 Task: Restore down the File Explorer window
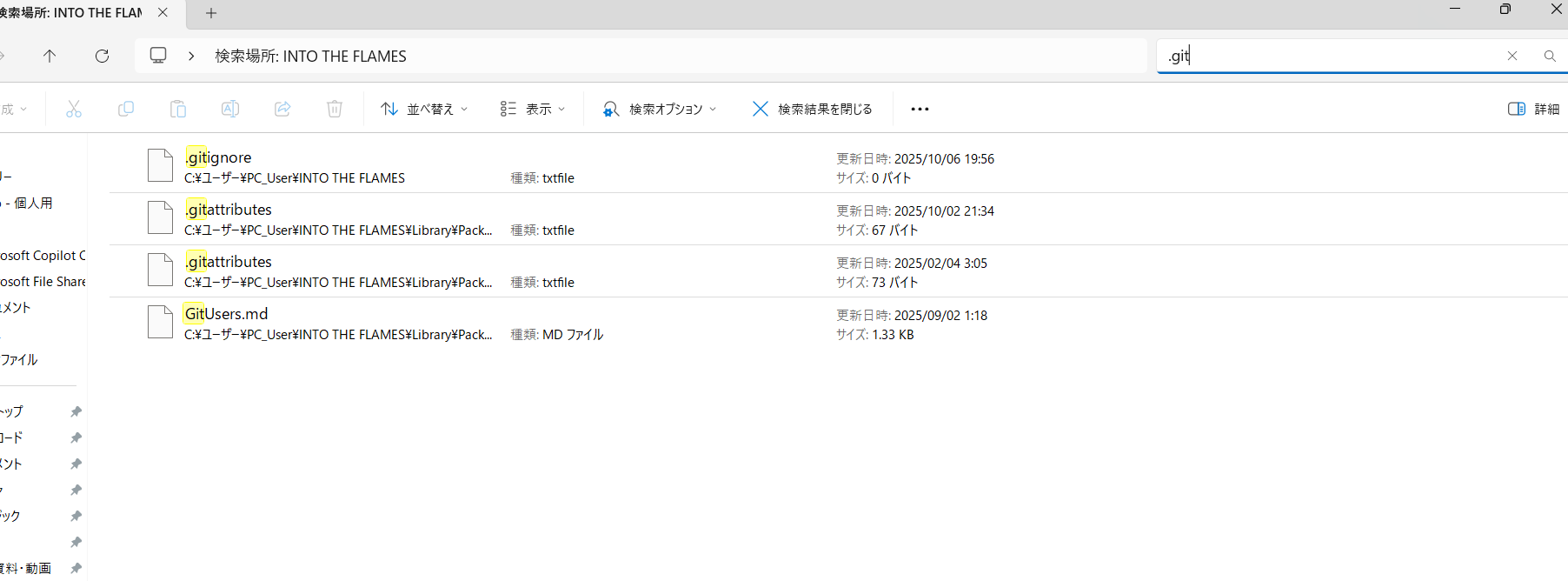(1505, 9)
